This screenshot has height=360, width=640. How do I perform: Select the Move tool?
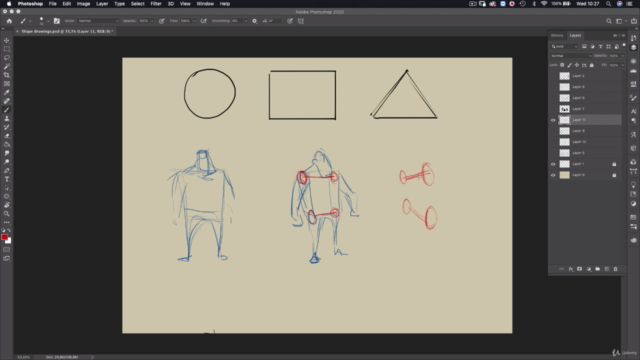click(7, 40)
